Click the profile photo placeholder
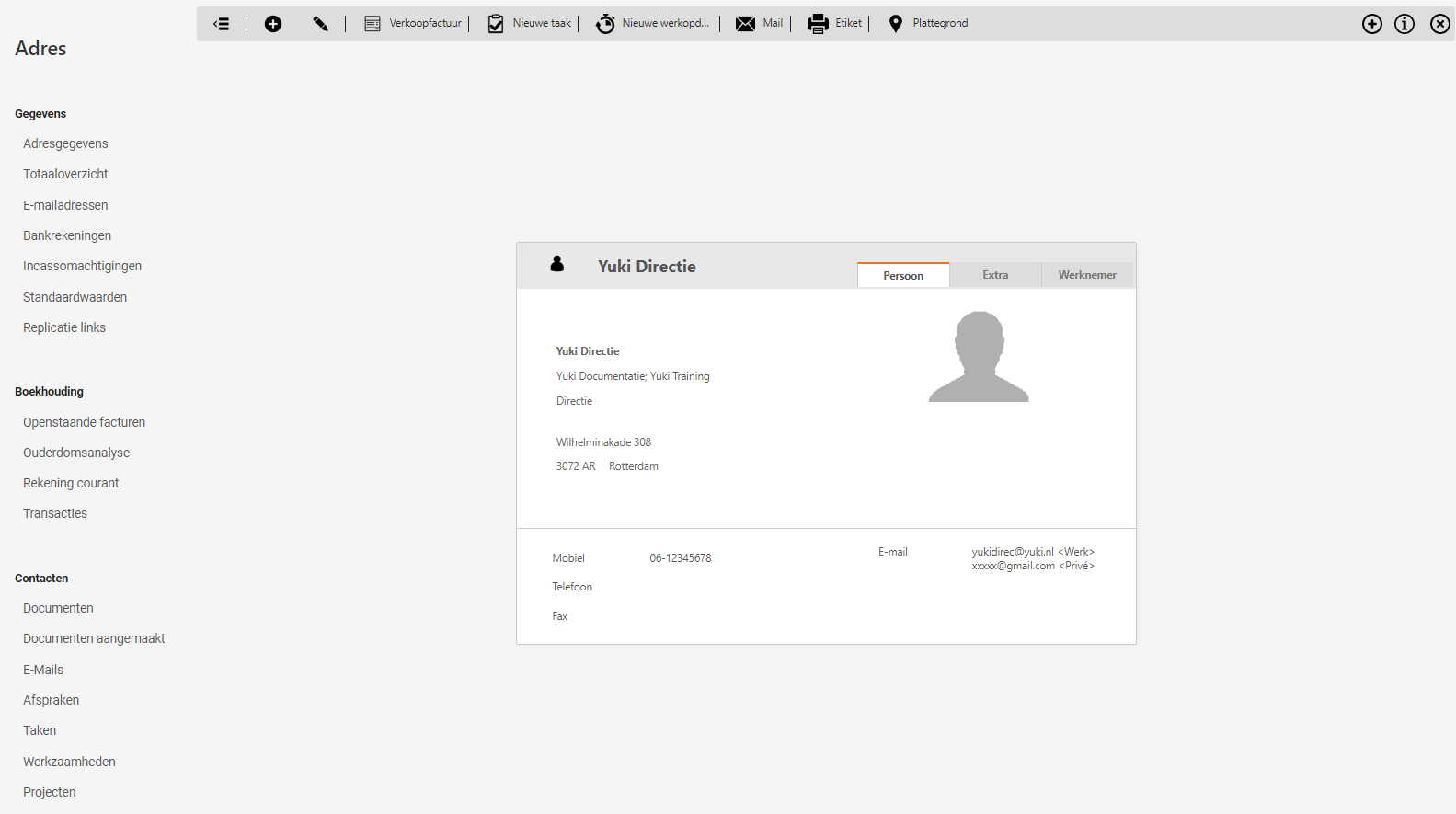The height and width of the screenshot is (814, 1456). 979,356
